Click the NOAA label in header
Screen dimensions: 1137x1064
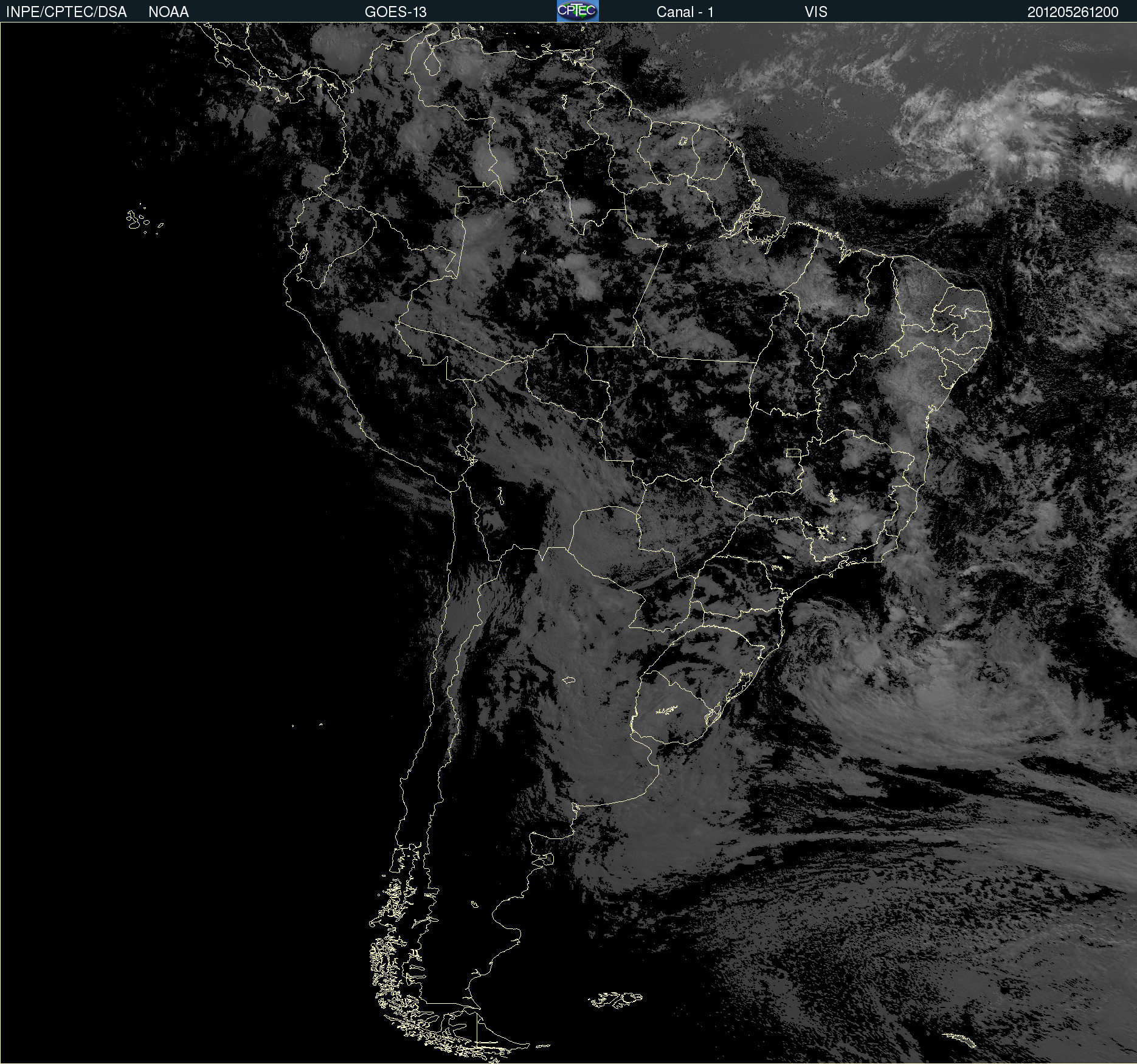(168, 12)
